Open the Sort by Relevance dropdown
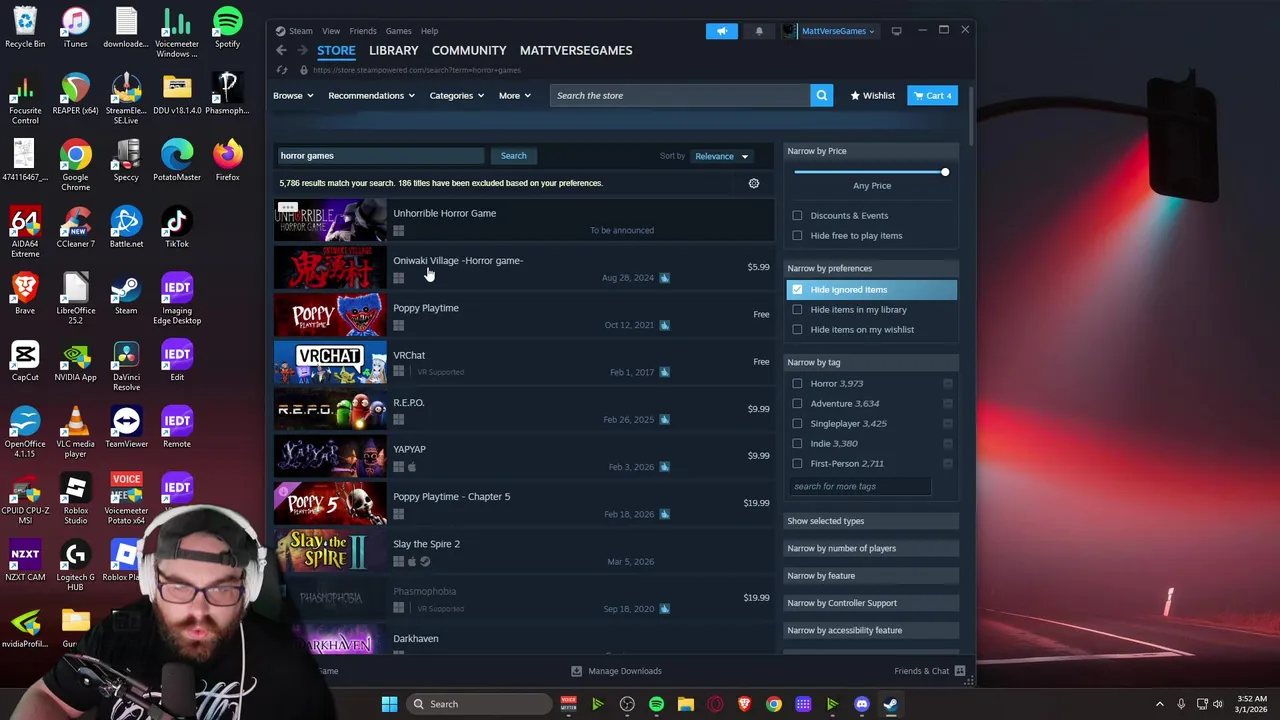Screen dimensions: 1280x720 pos(721,156)
